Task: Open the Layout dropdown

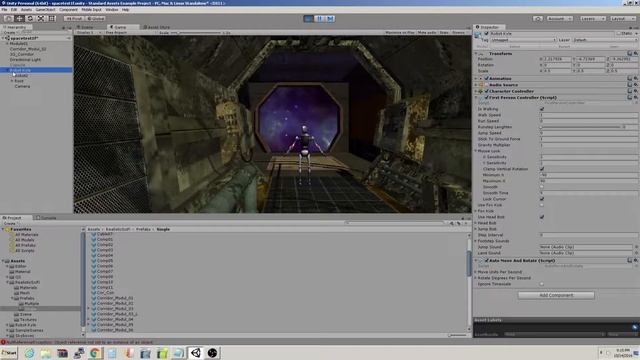Action: 623,18
